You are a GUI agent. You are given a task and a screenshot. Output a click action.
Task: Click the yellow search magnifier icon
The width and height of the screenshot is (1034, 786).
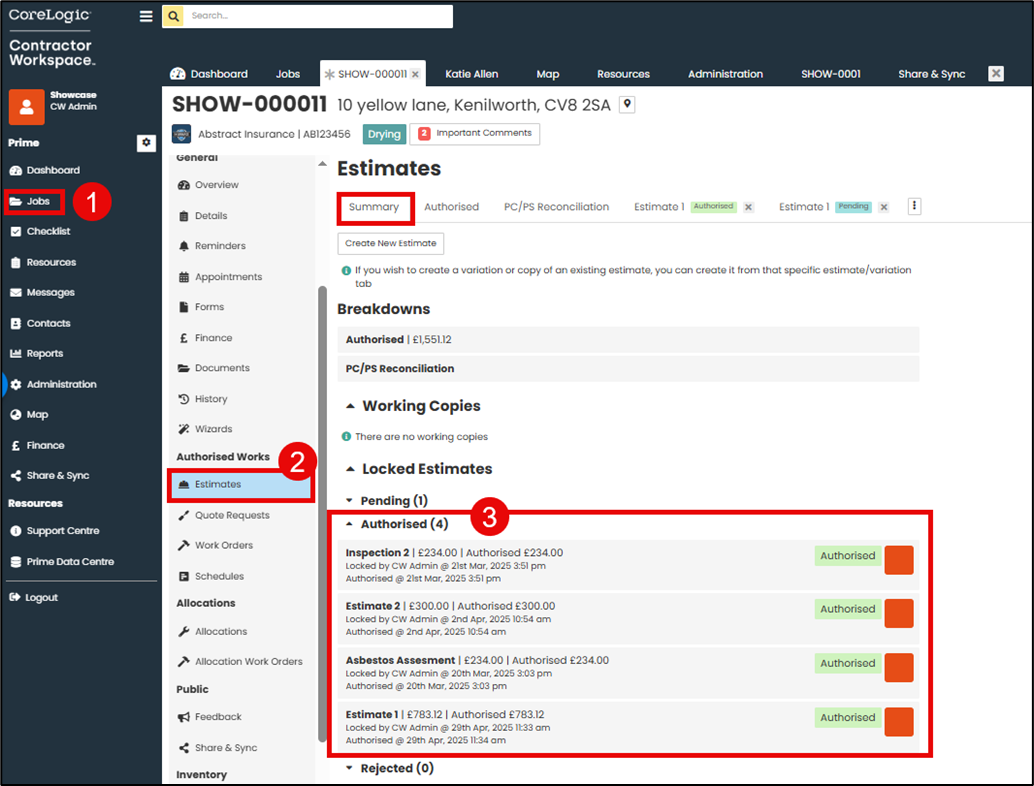click(x=173, y=16)
